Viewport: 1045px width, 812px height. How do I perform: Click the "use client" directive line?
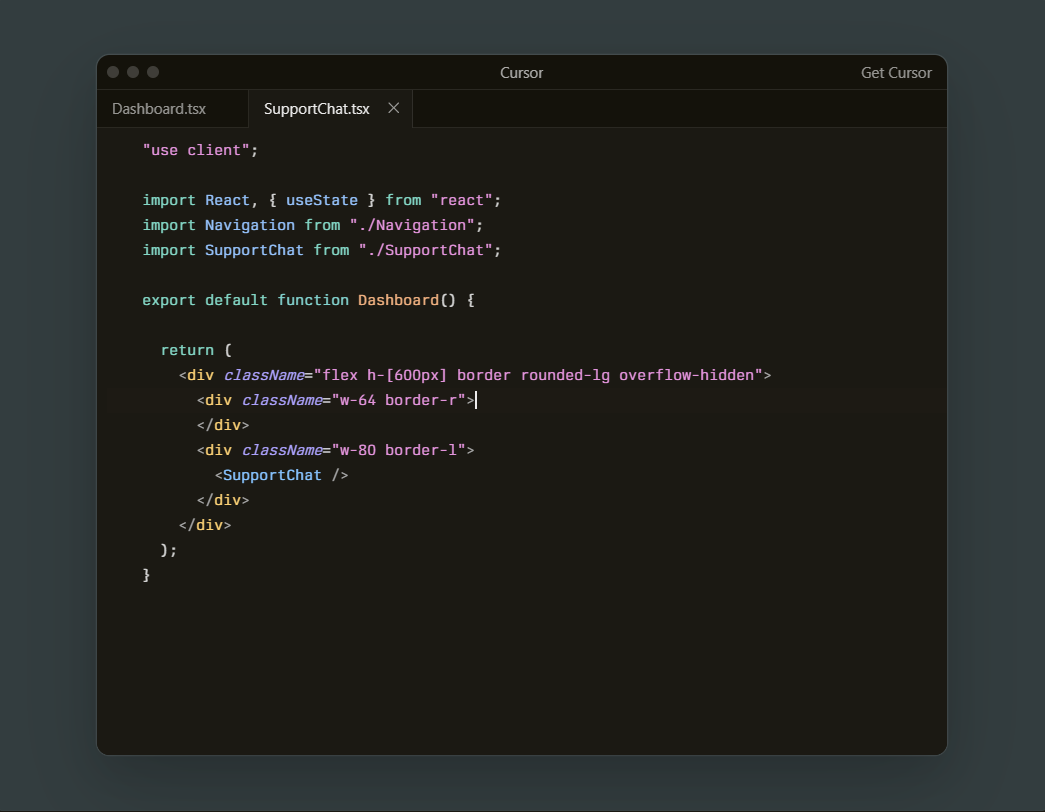(199, 149)
